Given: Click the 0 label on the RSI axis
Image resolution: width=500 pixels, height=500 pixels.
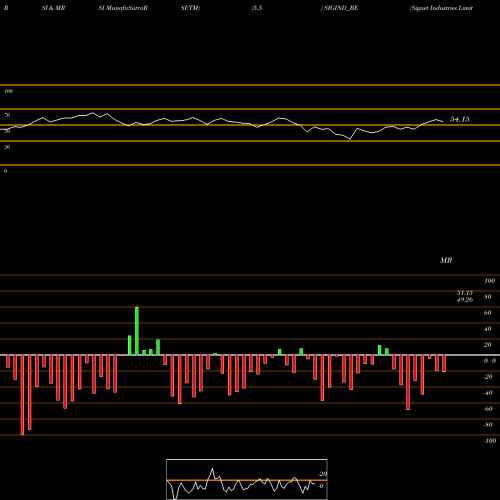Looking at the screenshot, I should click(x=5, y=171).
